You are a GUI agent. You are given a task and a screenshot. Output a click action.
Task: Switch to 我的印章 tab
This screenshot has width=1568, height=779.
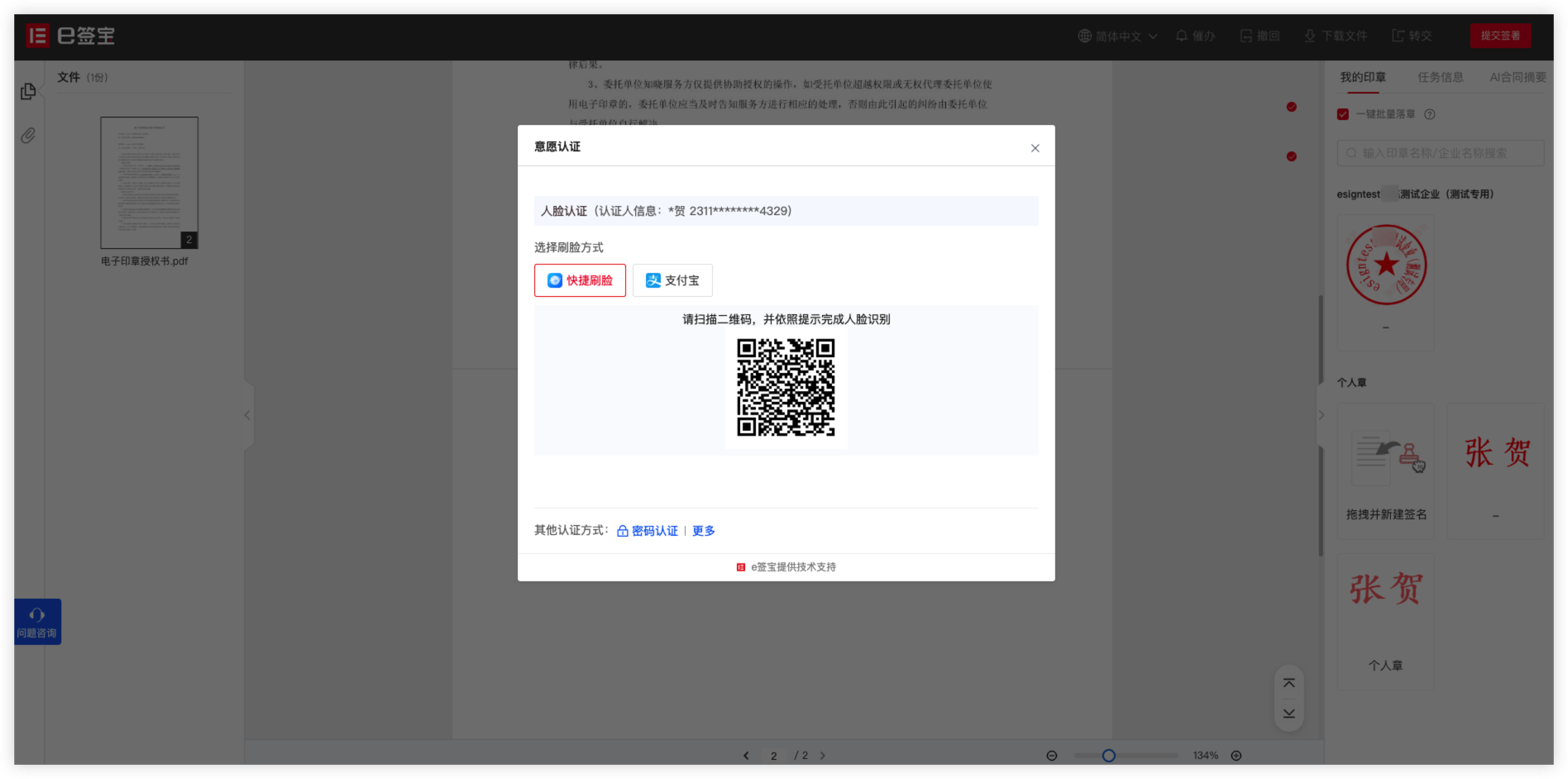[1363, 77]
